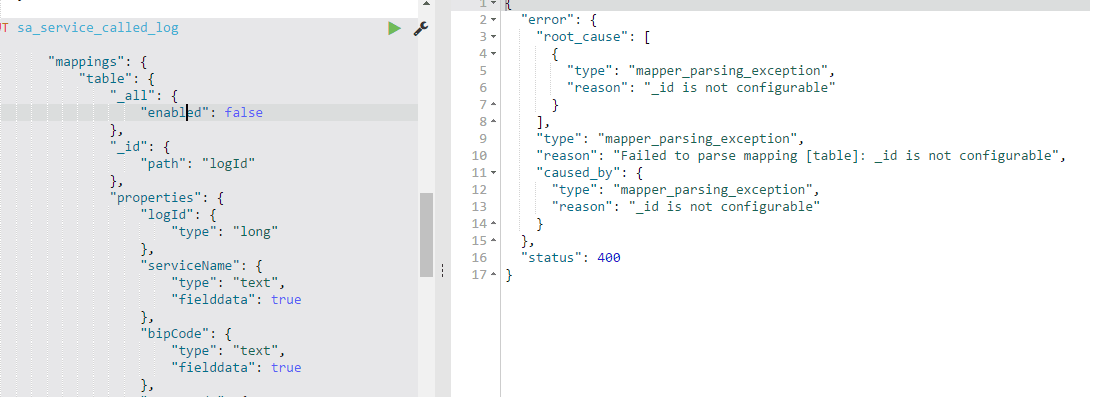This screenshot has width=1099, height=397.
Task: Click the sa_service_called_log request URL
Action: (98, 28)
